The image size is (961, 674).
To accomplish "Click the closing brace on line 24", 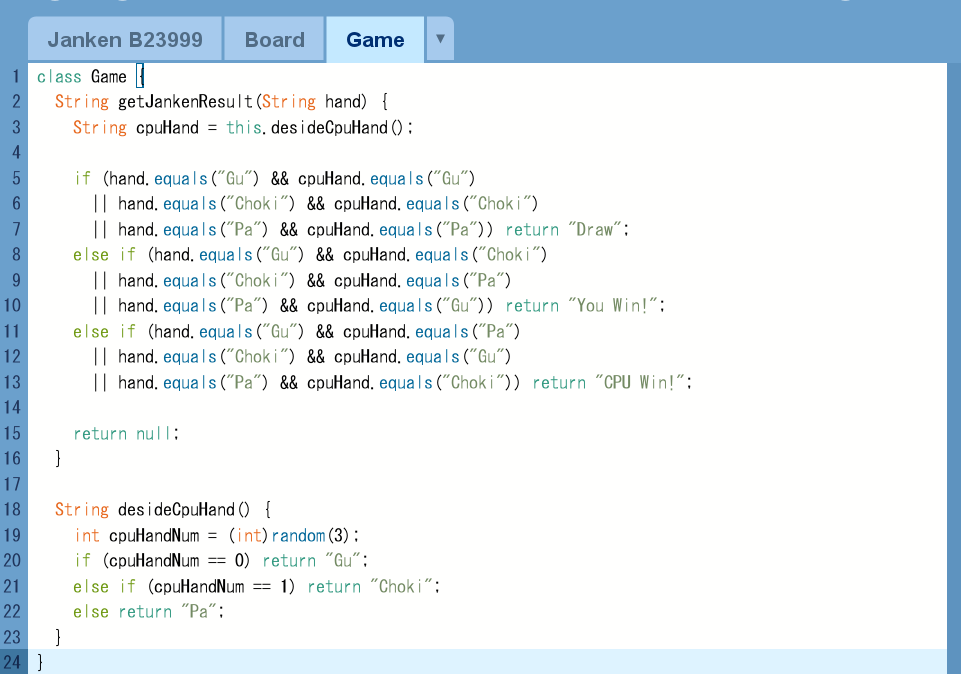I will pos(40,662).
